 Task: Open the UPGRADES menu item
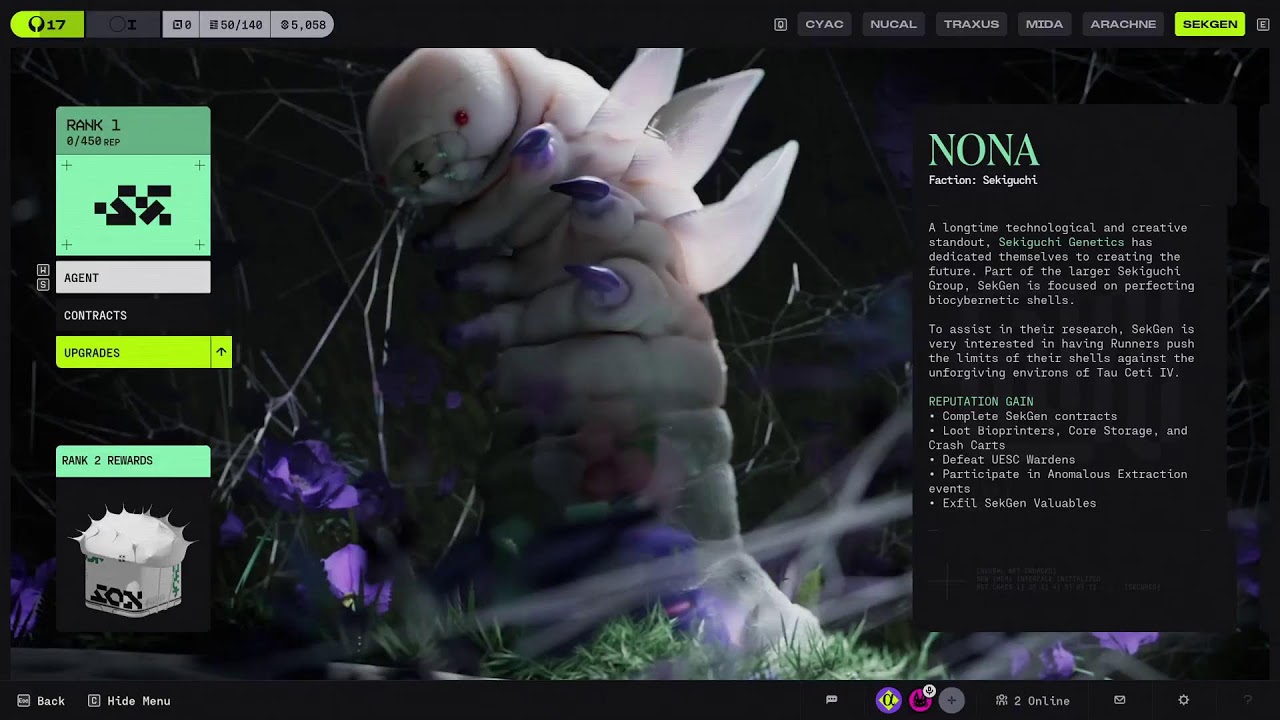pos(133,352)
